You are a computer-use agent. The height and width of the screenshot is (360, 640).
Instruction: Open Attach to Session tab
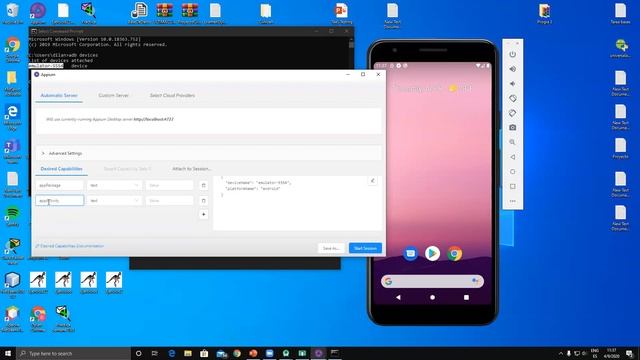coord(191,169)
